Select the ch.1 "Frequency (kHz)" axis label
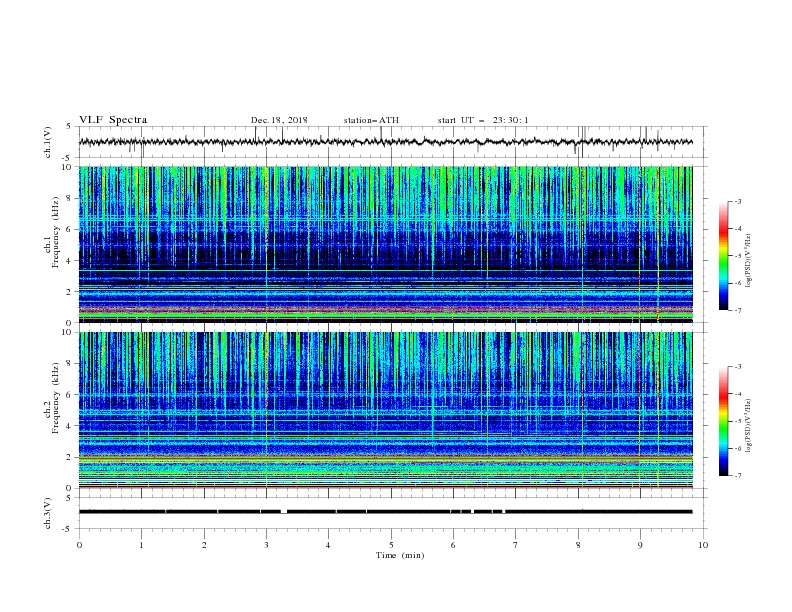This screenshot has height=612, width=792. point(56,230)
